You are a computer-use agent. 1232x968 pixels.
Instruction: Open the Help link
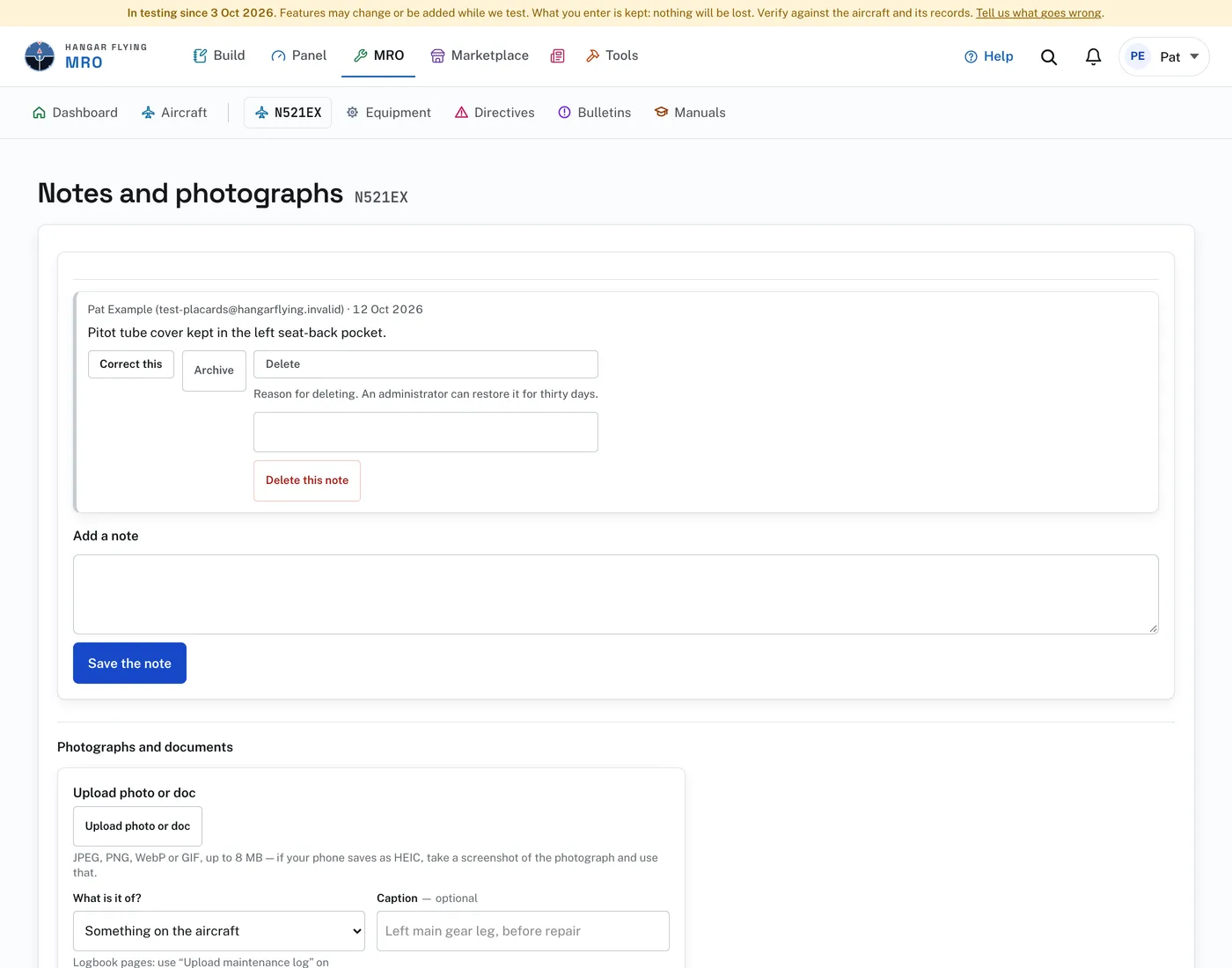(989, 56)
